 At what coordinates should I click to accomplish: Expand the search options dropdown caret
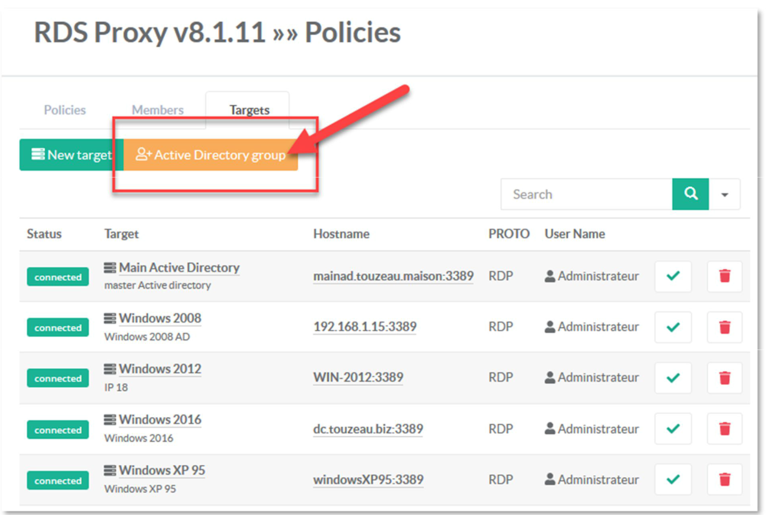[724, 194]
